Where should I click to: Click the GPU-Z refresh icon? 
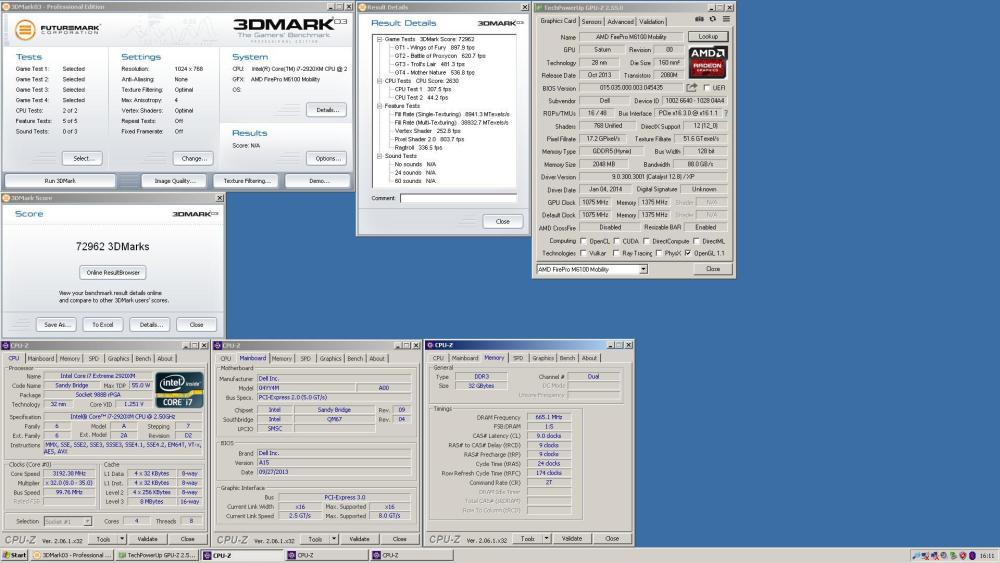pos(712,19)
